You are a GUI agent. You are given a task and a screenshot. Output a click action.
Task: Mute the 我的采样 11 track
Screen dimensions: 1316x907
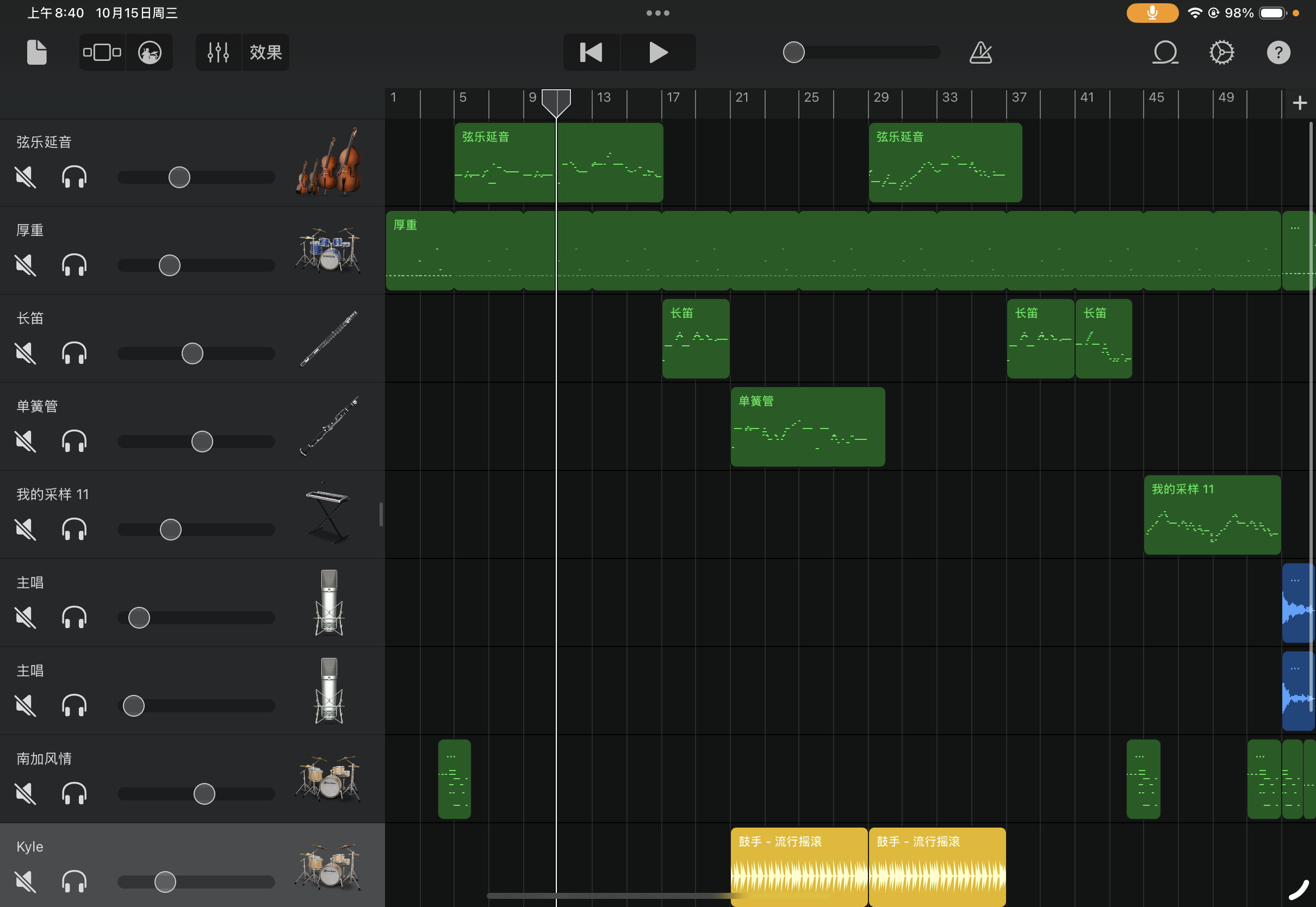click(x=26, y=530)
